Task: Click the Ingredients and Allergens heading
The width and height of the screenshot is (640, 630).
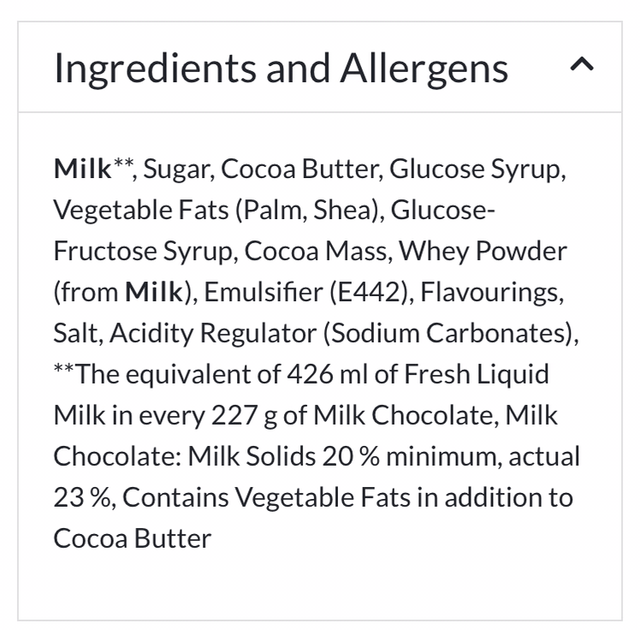Action: (281, 68)
